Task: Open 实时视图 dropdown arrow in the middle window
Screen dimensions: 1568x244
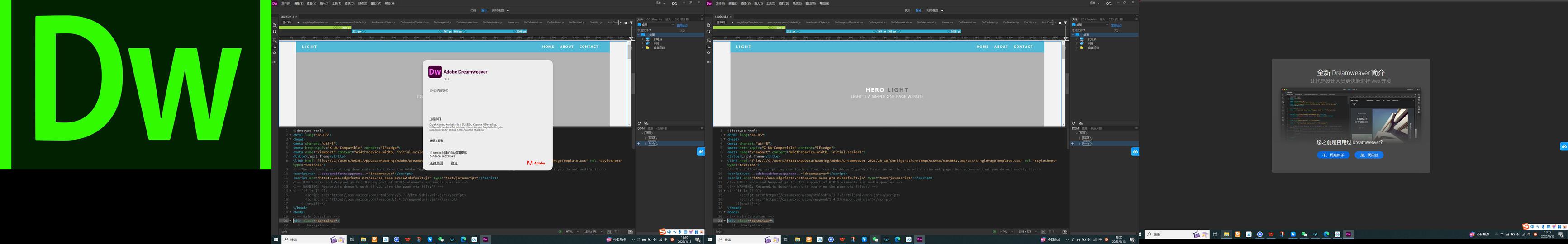Action: pyautogui.click(x=943, y=10)
